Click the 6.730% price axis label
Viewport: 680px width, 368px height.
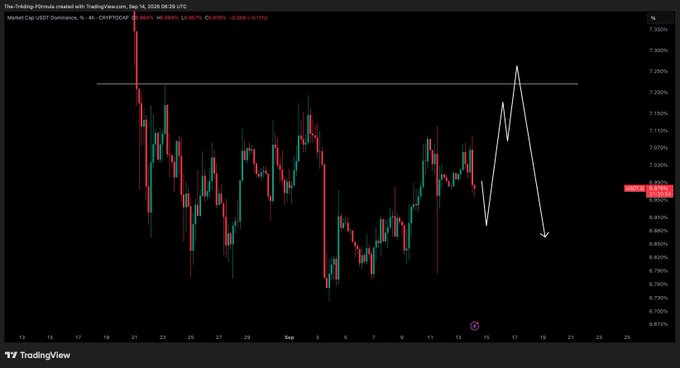(658, 298)
